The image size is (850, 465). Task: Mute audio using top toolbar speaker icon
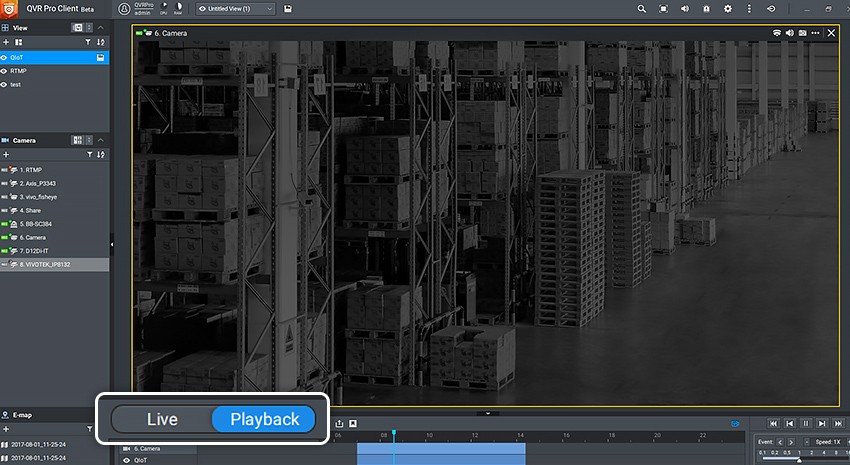click(684, 9)
